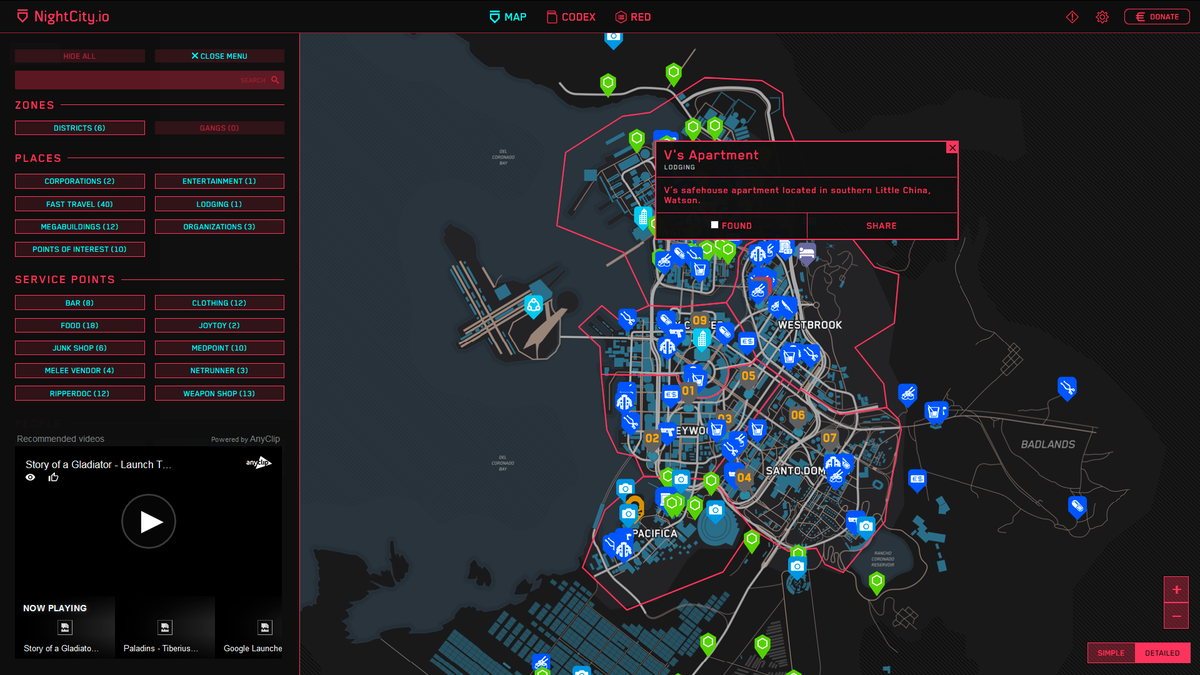
Task: Toggle FAST TRAVEL (40) filter
Action: [80, 204]
